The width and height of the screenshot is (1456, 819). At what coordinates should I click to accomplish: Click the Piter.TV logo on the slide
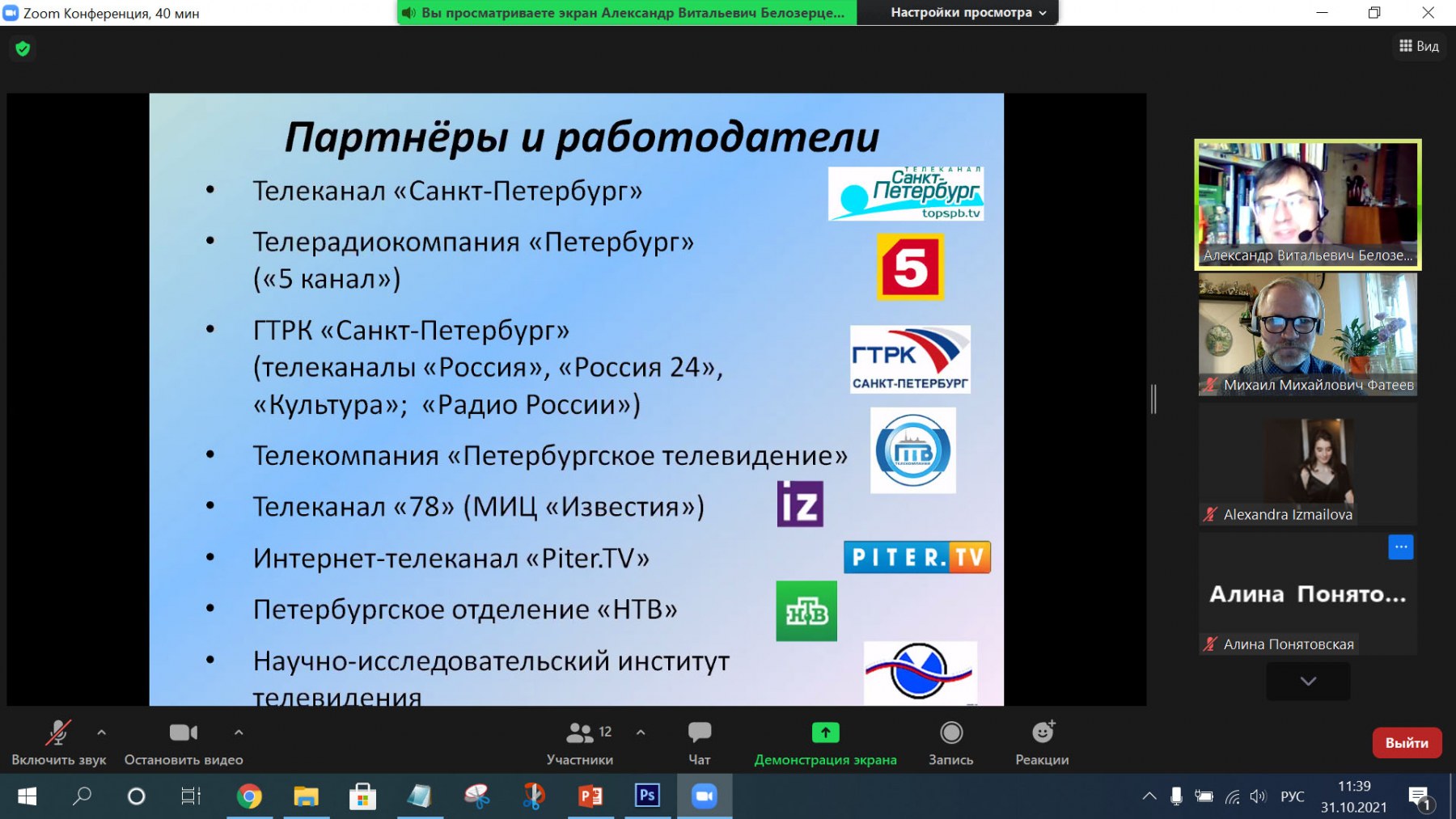pyautogui.click(x=917, y=557)
